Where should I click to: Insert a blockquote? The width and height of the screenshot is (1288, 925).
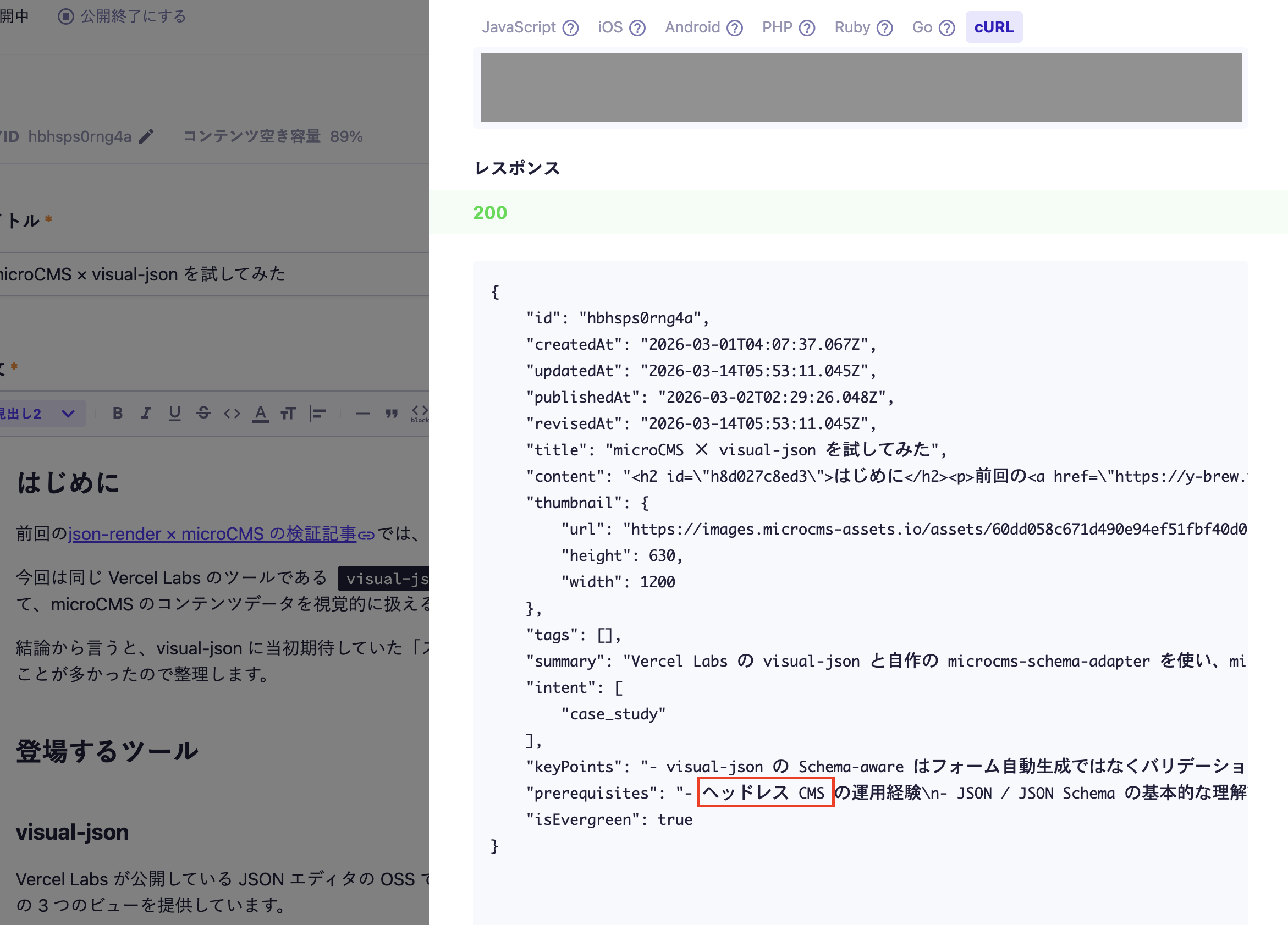pyautogui.click(x=391, y=414)
